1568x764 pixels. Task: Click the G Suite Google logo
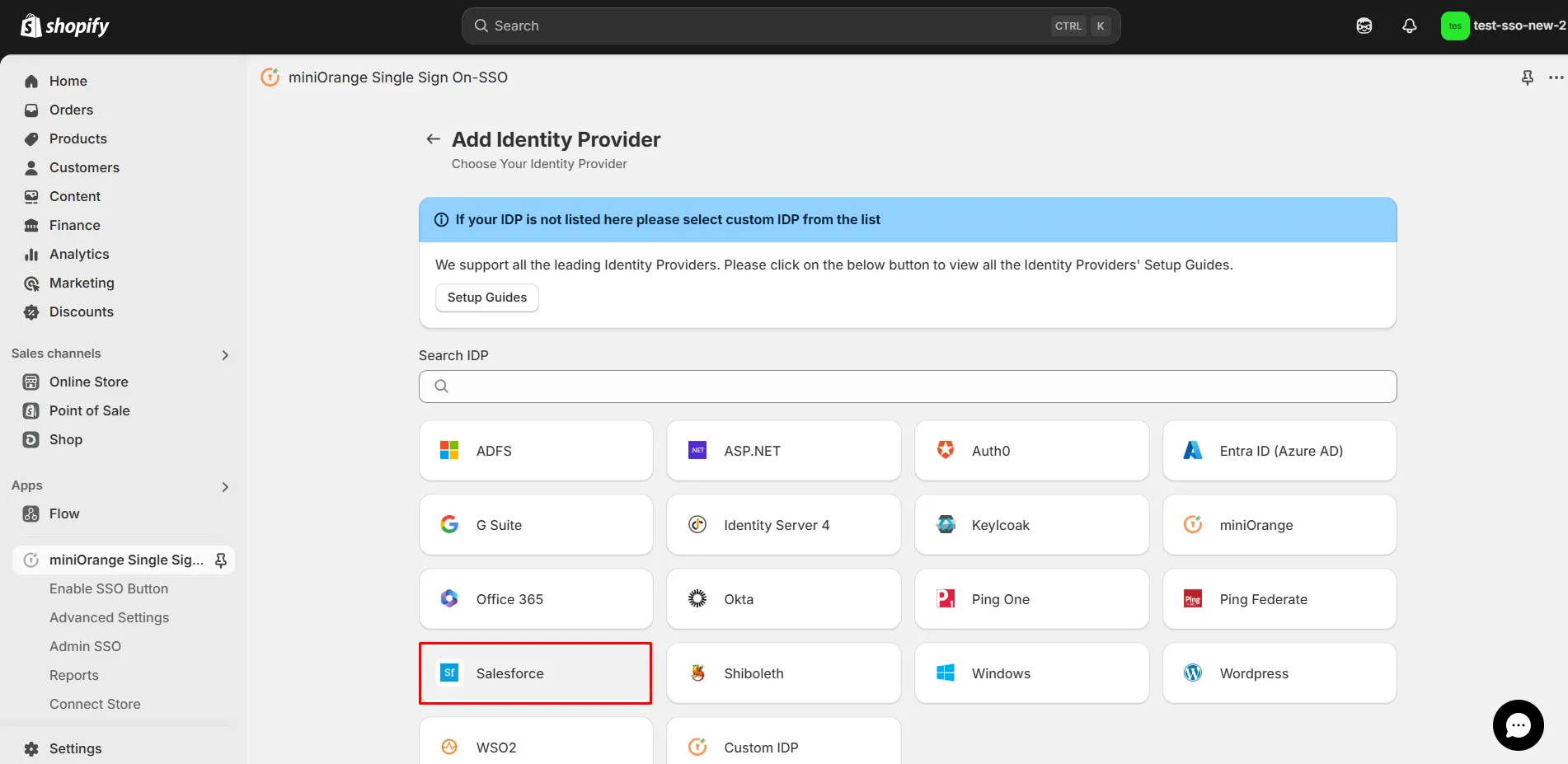click(449, 524)
